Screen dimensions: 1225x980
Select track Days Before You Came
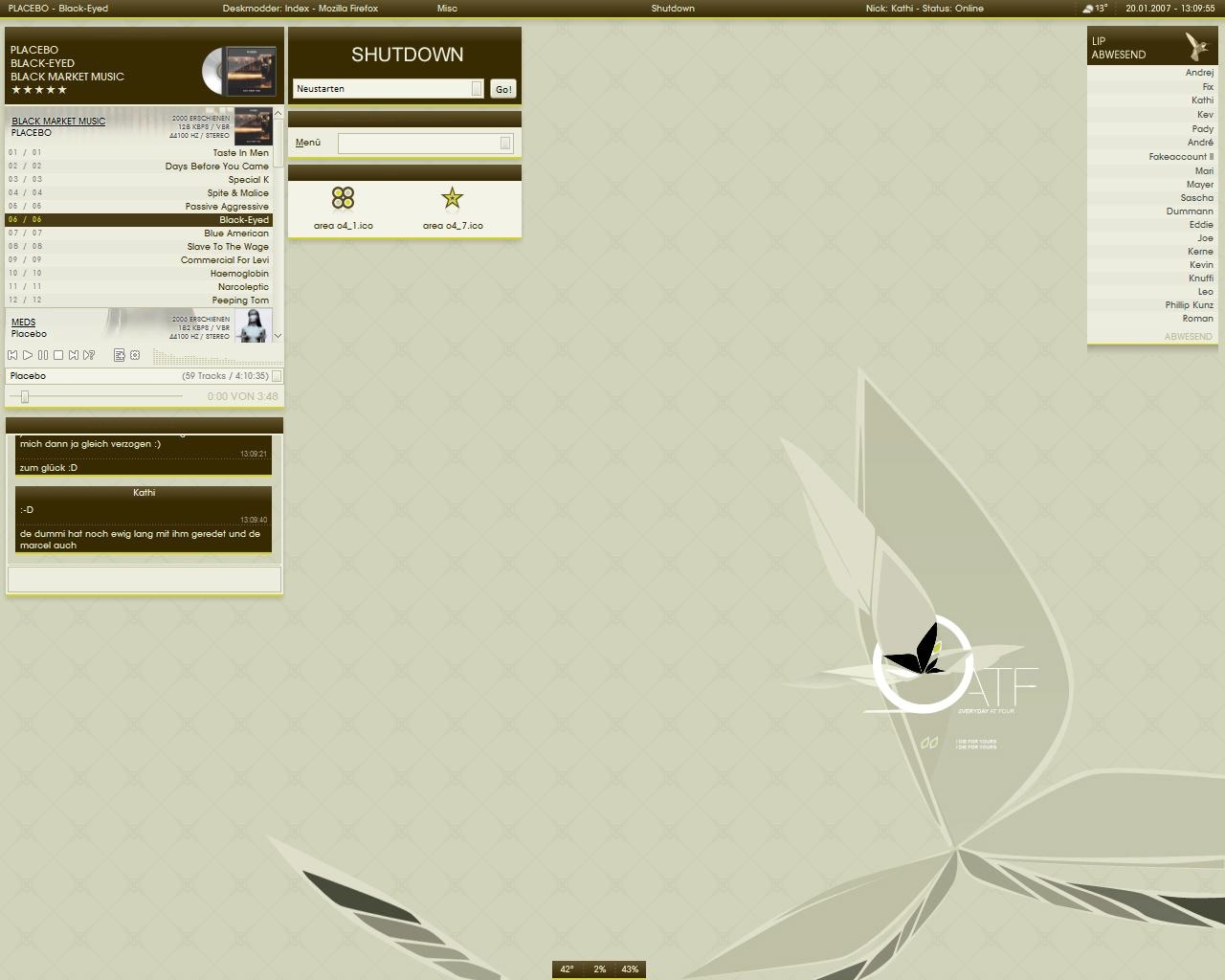coord(140,167)
